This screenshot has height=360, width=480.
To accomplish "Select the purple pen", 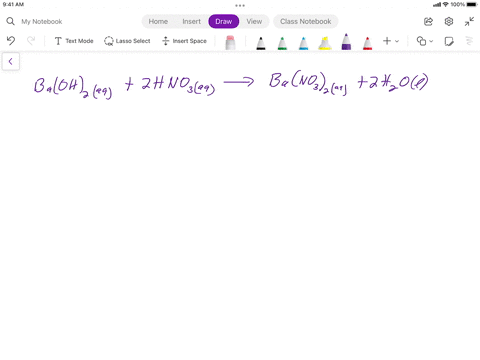I will point(346,42).
